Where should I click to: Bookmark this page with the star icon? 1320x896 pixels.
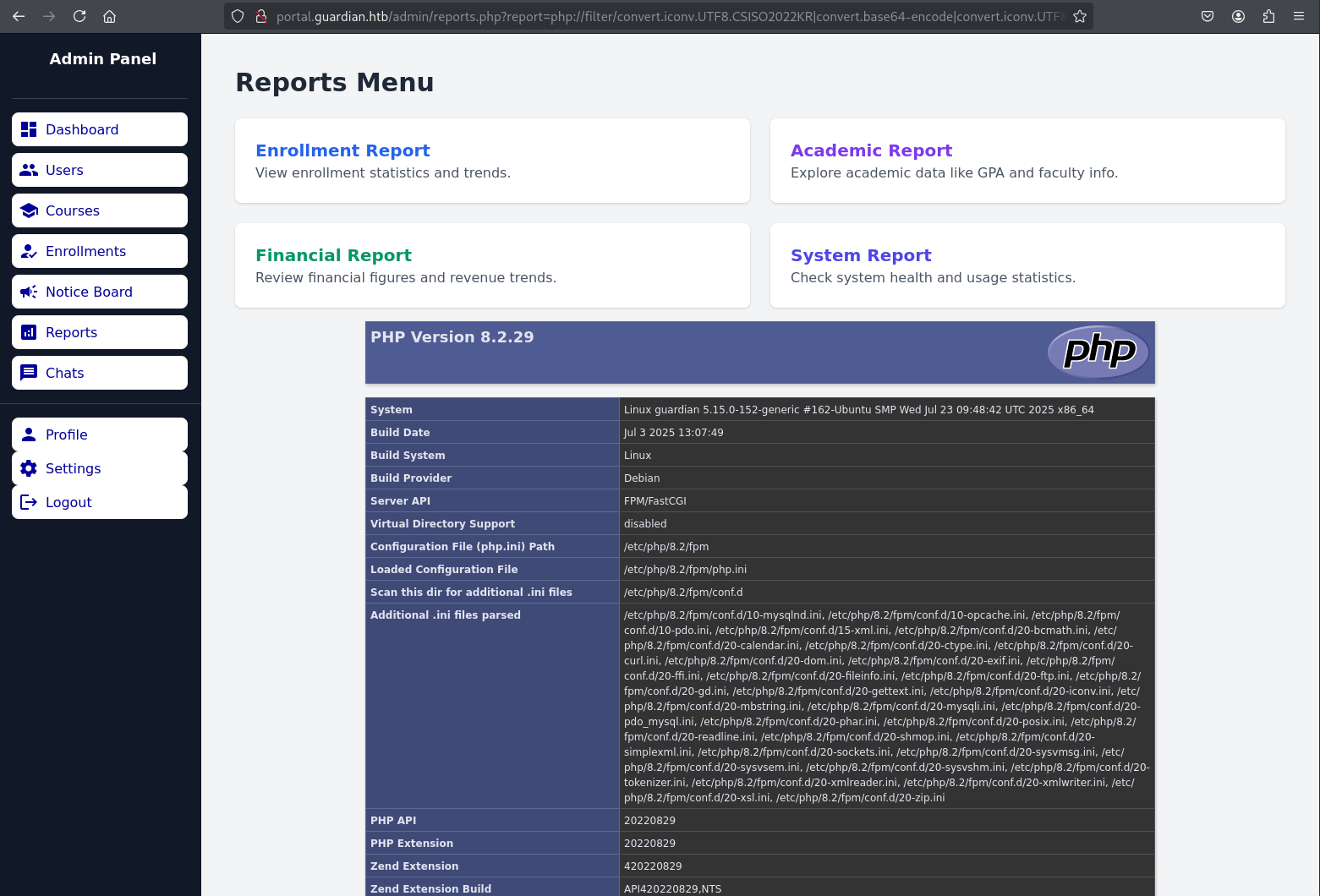point(1080,16)
